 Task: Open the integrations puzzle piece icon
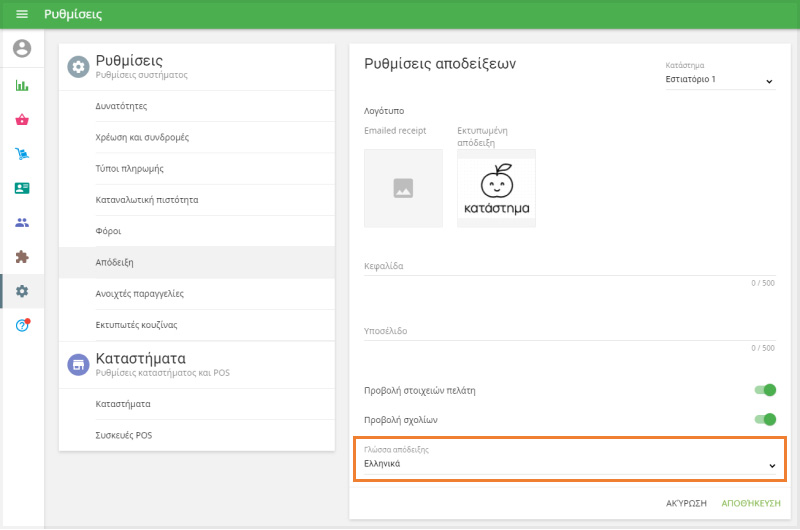22,257
